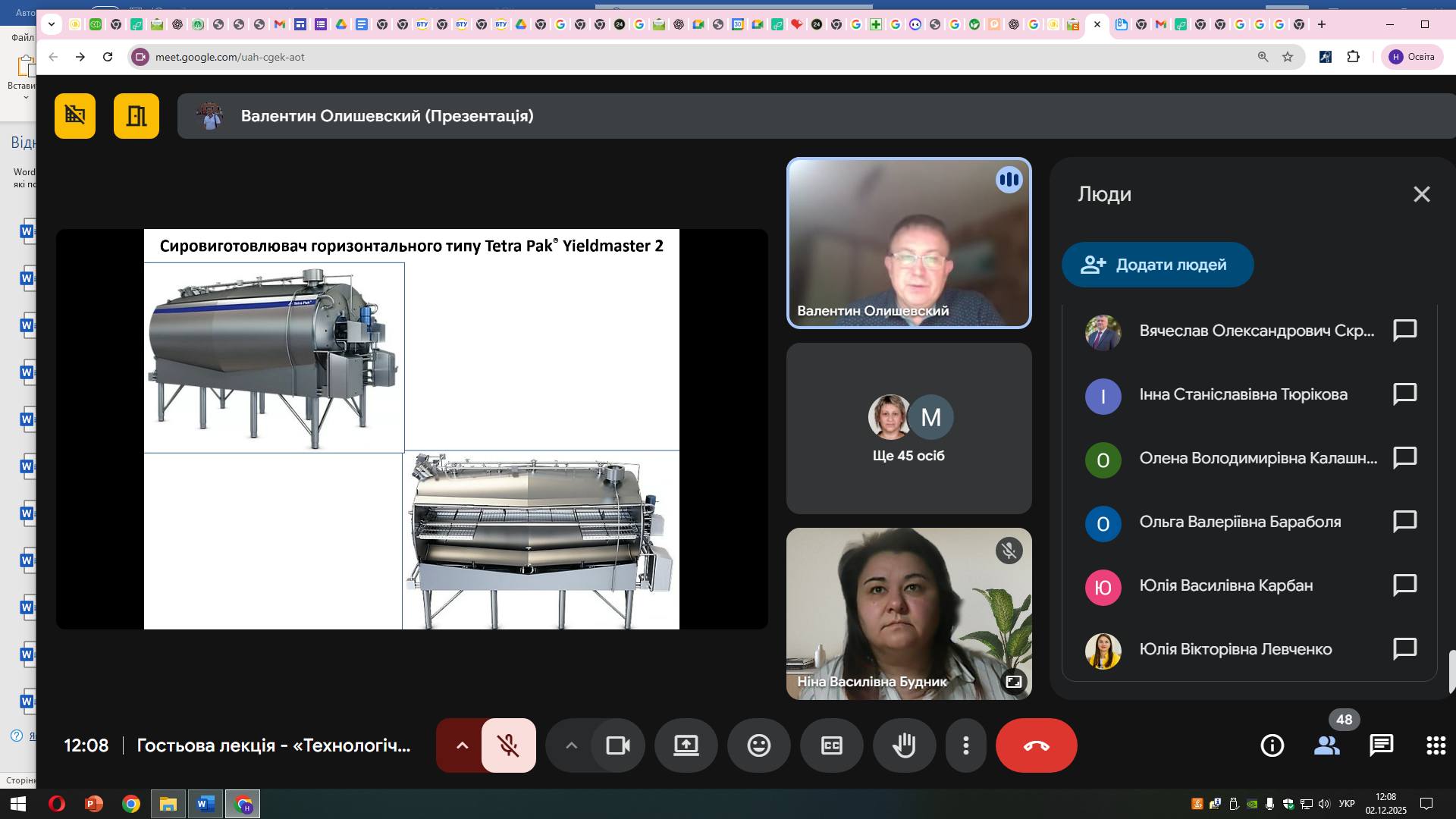The image size is (1456, 819).
Task: Message Юлія Василівна Карбан via chat icon
Action: tap(1404, 585)
